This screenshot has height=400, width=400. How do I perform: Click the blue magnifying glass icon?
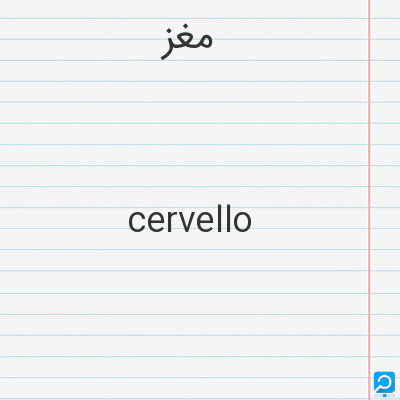click(384, 382)
